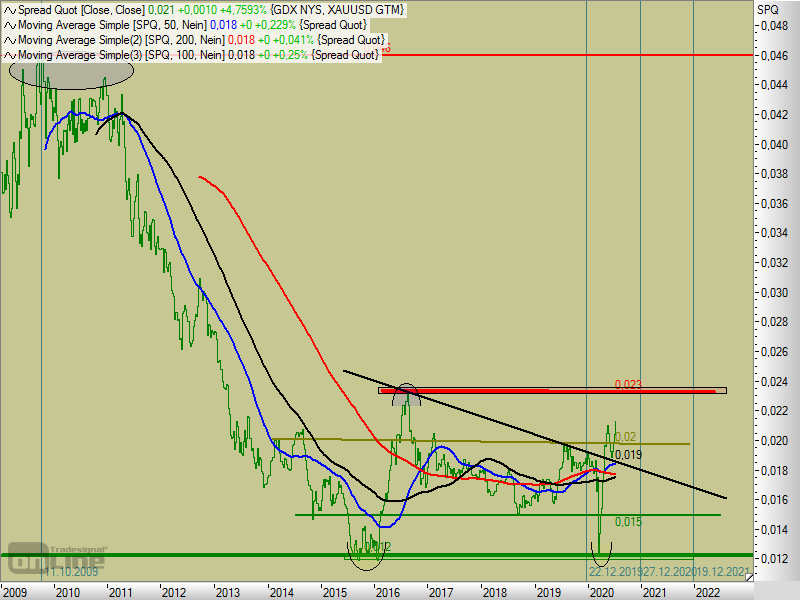Select the Spread Quot [Close, Close] legend text
Image resolution: width=800 pixels, height=600 pixels.
pyautogui.click(x=82, y=10)
